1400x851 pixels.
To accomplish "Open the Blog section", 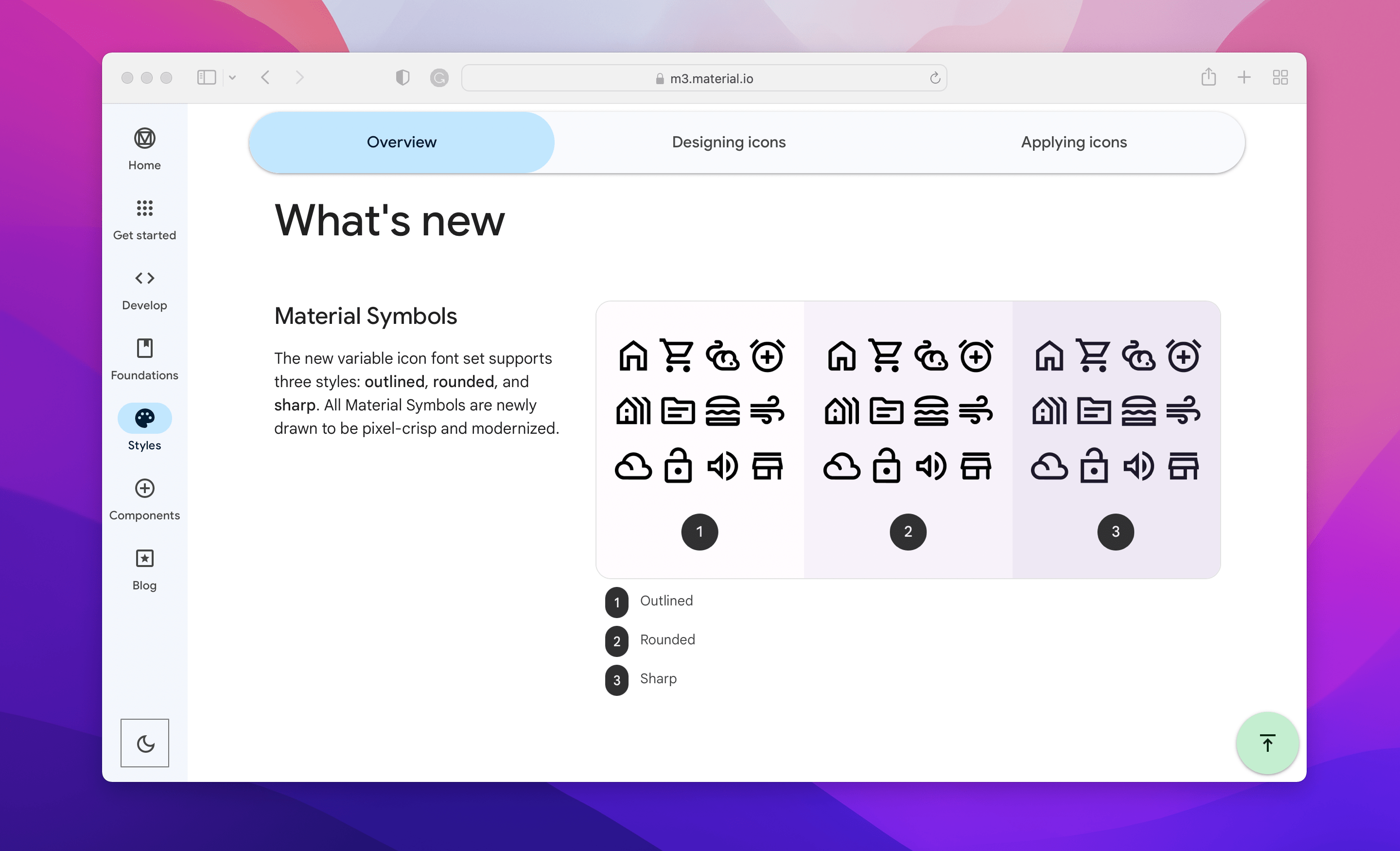I will tap(144, 569).
